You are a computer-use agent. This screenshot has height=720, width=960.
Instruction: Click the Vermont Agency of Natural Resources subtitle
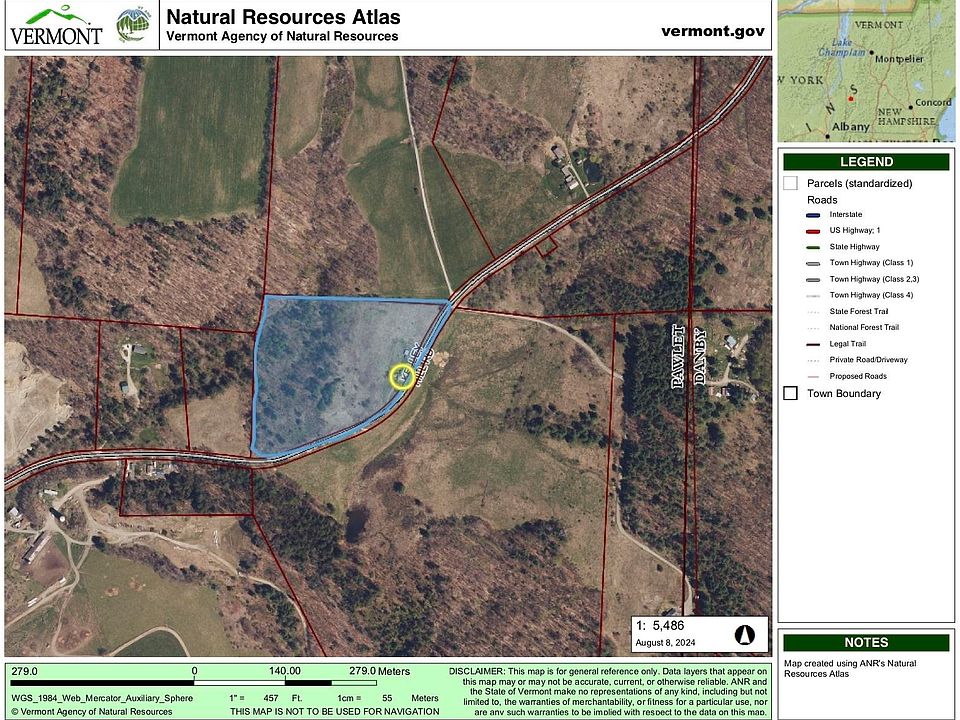[x=282, y=37]
